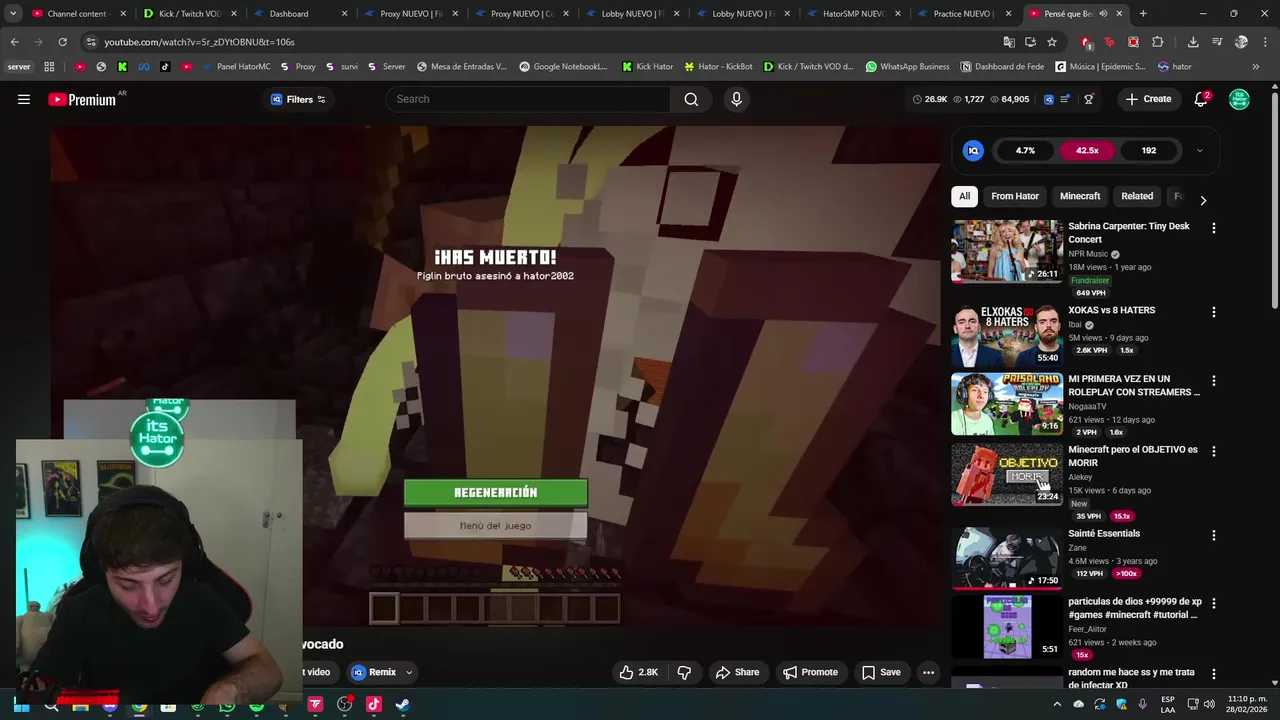The image size is (1280, 720).
Task: Open Steam icon in Windows taskbar
Action: tap(402, 704)
